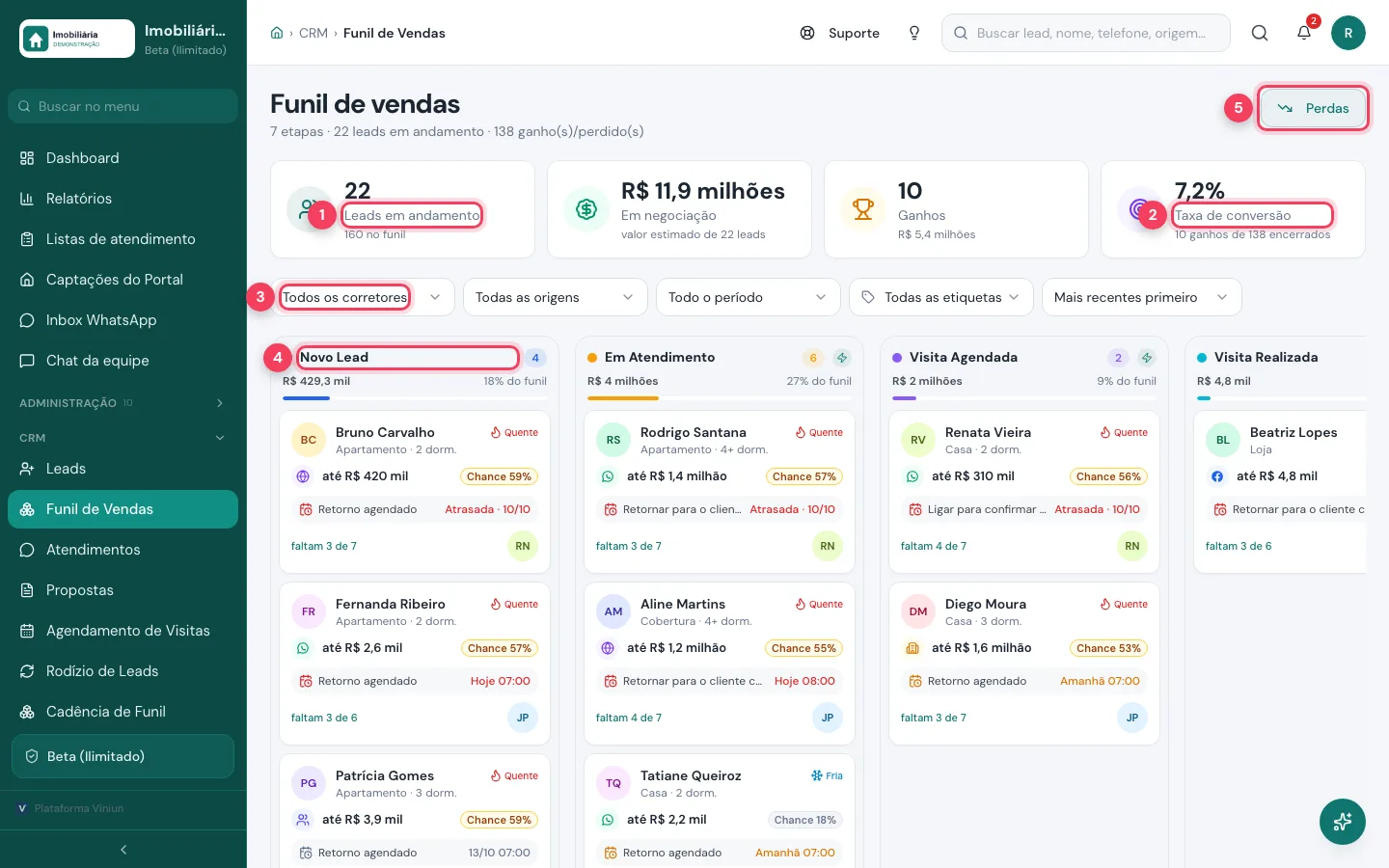
Task: Select Leads under CRM
Action: coord(123,469)
